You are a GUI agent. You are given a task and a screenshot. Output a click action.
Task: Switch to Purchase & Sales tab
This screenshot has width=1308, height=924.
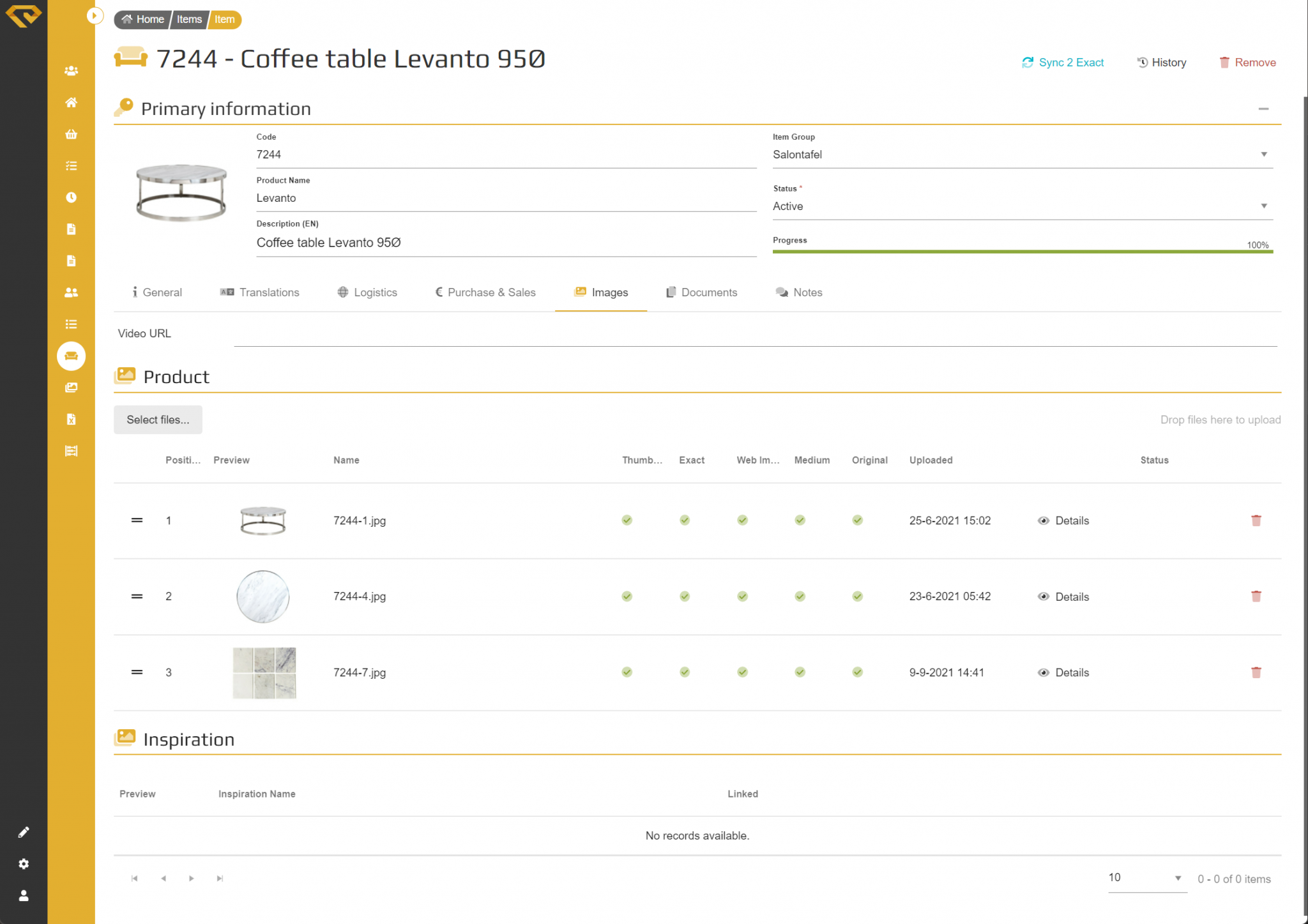[x=485, y=292]
